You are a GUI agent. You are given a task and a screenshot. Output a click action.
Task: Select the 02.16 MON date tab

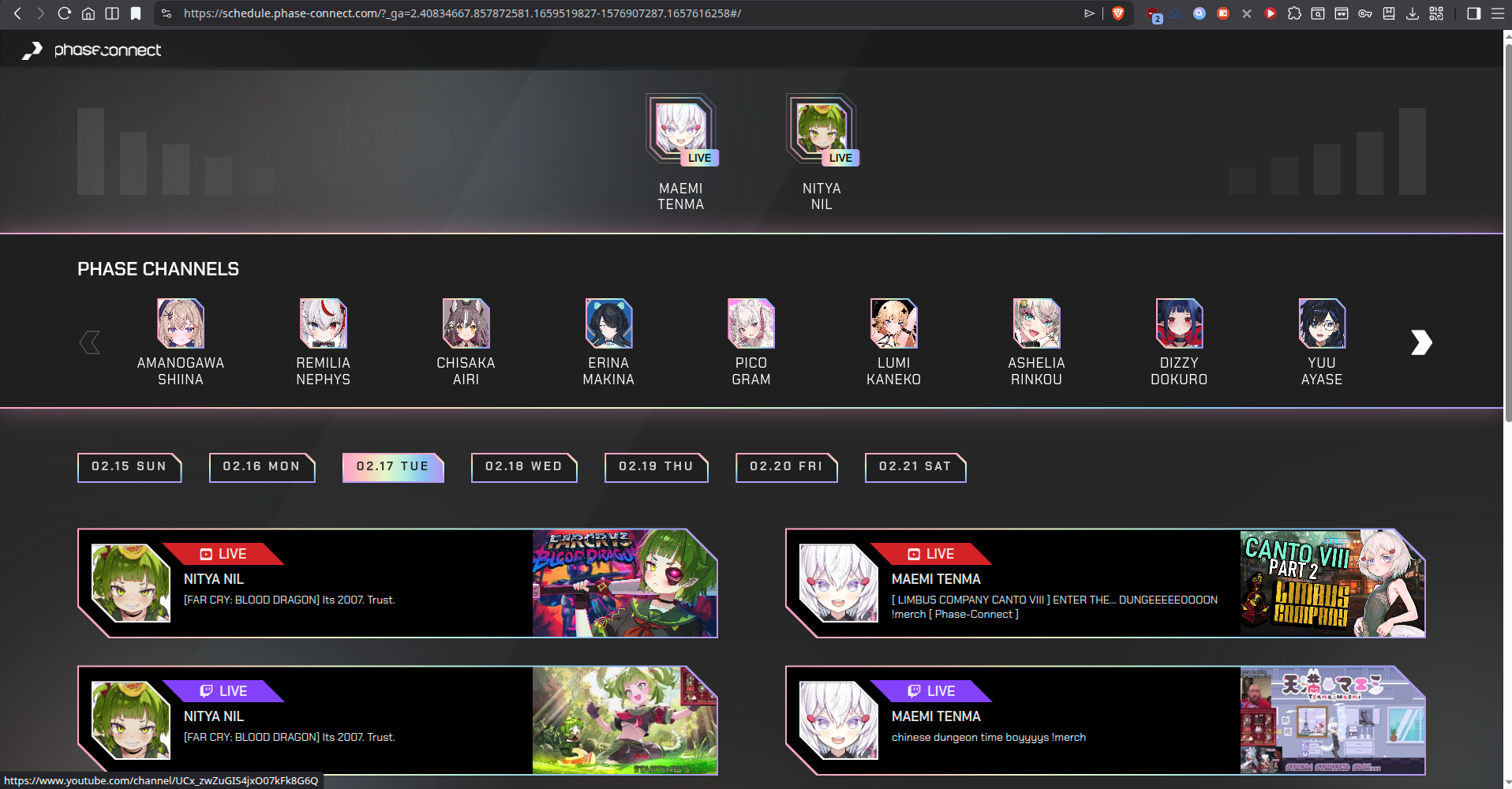click(x=262, y=467)
